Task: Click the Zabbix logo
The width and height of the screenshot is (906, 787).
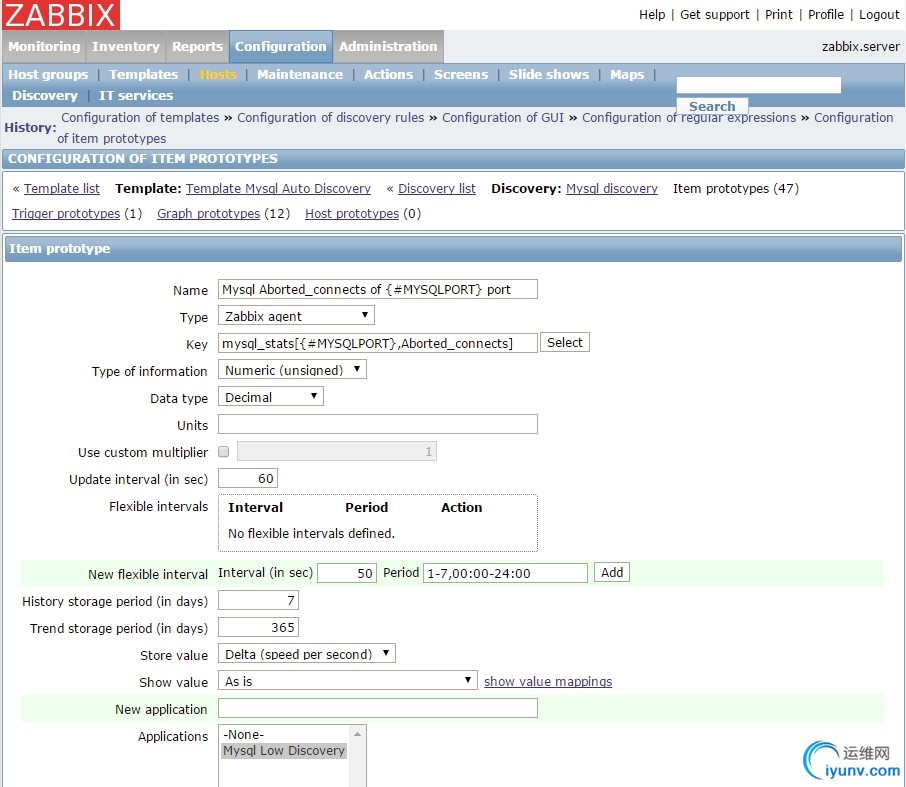Action: [x=61, y=14]
